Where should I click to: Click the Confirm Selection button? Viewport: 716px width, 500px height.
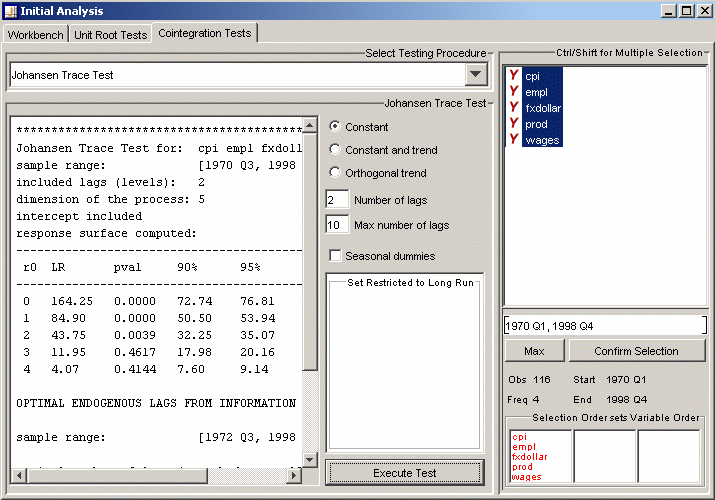point(636,351)
